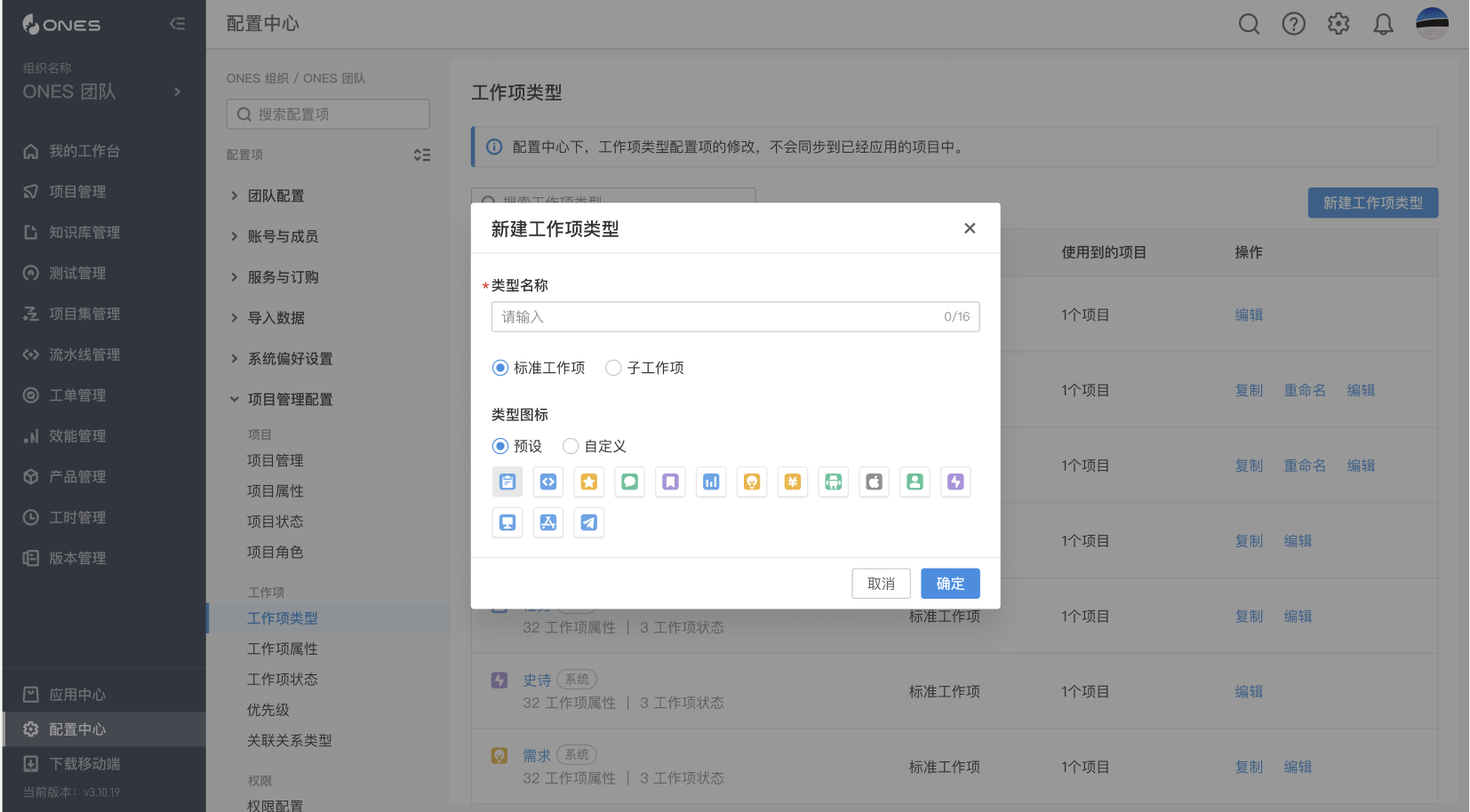Open the help question mark icon
The height and width of the screenshot is (812, 1470).
(x=1294, y=24)
